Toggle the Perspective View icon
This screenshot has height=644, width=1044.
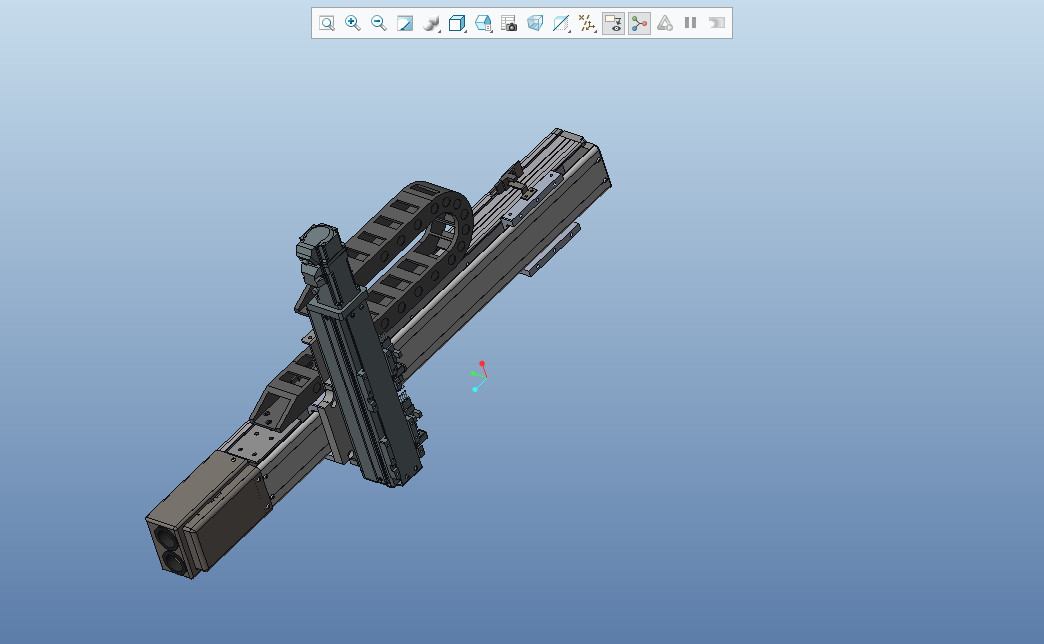535,23
